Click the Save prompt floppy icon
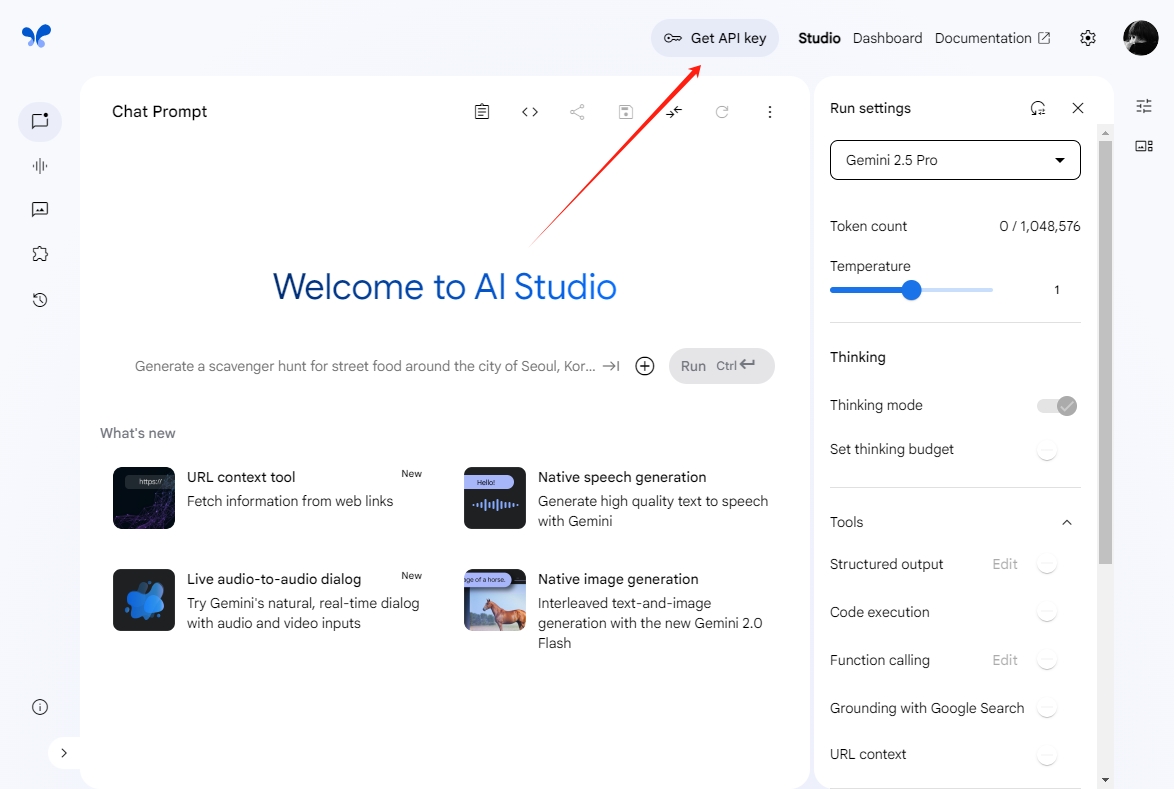This screenshot has height=789, width=1174. [626, 112]
